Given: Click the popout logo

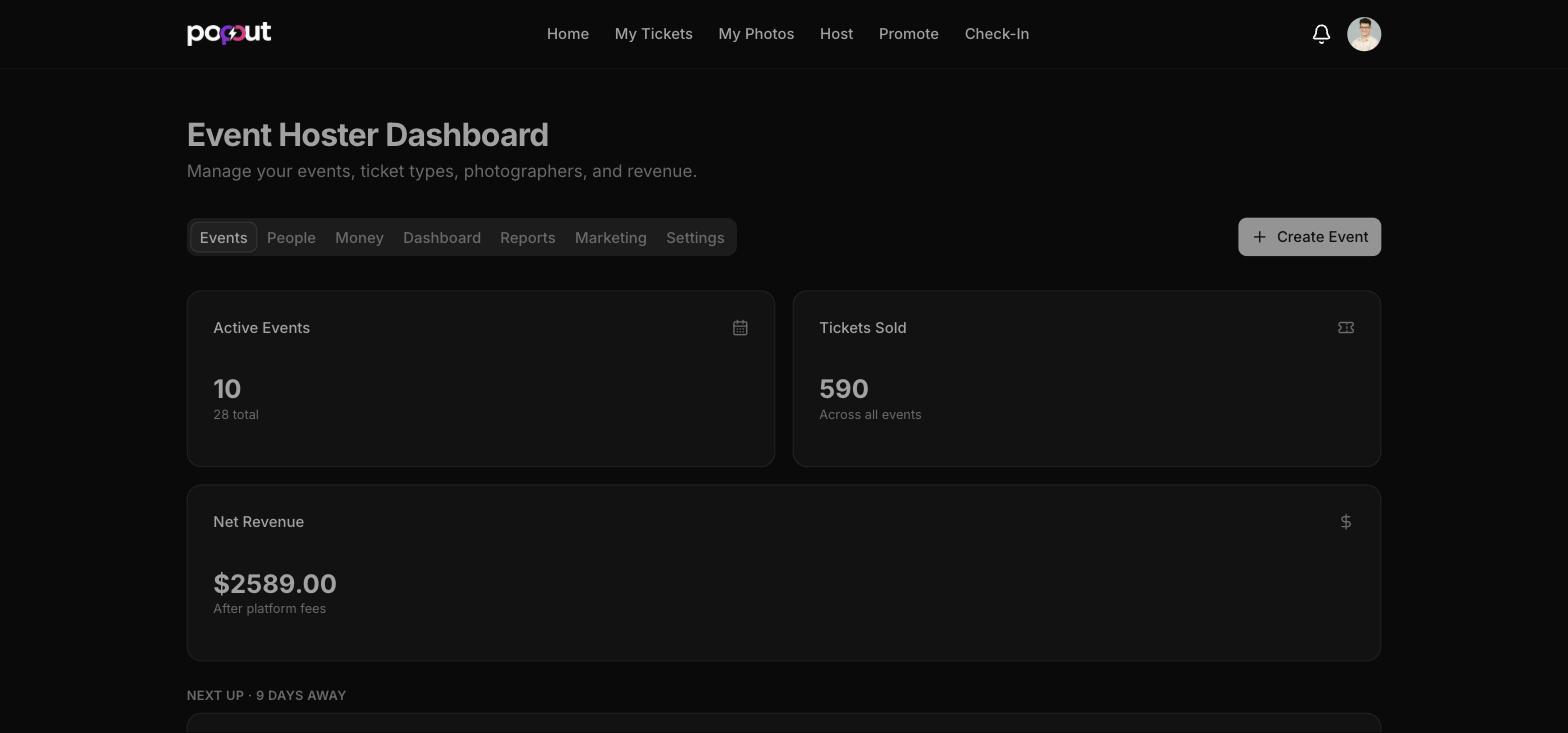Looking at the screenshot, I should [x=229, y=33].
